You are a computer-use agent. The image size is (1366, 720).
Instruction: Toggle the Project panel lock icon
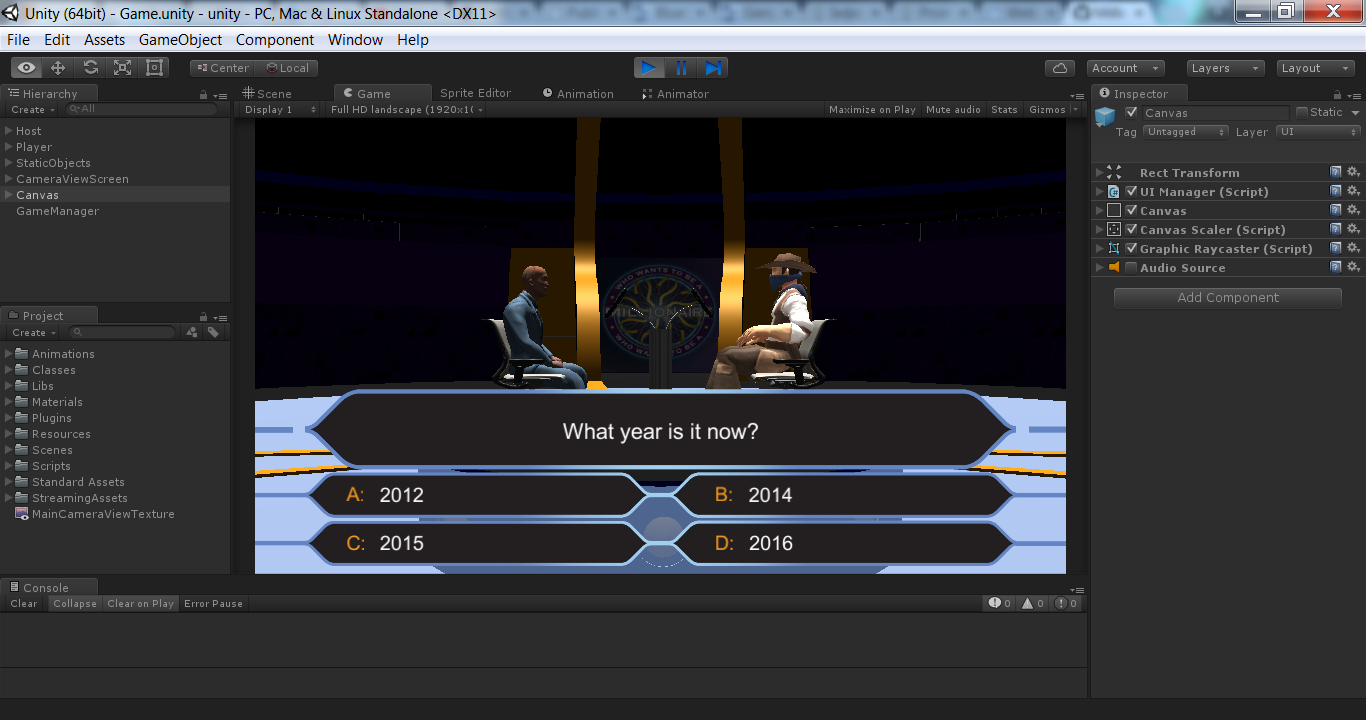coord(204,317)
